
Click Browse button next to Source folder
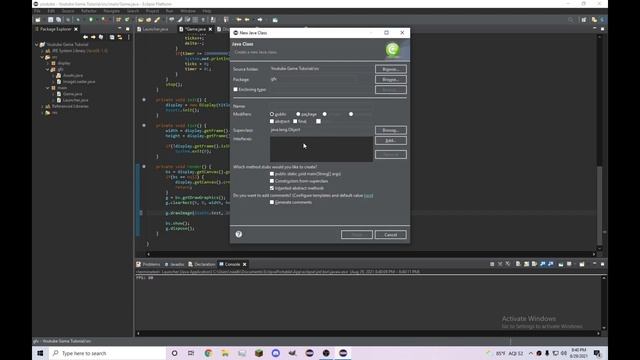(x=391, y=69)
